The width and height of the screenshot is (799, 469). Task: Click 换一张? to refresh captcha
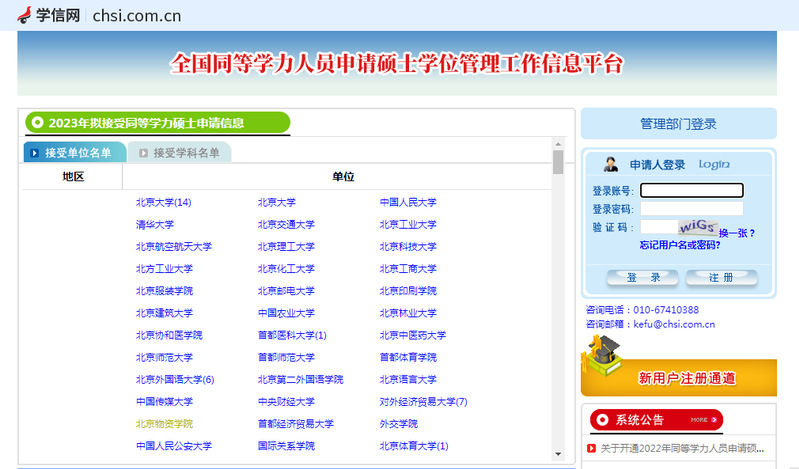point(737,233)
